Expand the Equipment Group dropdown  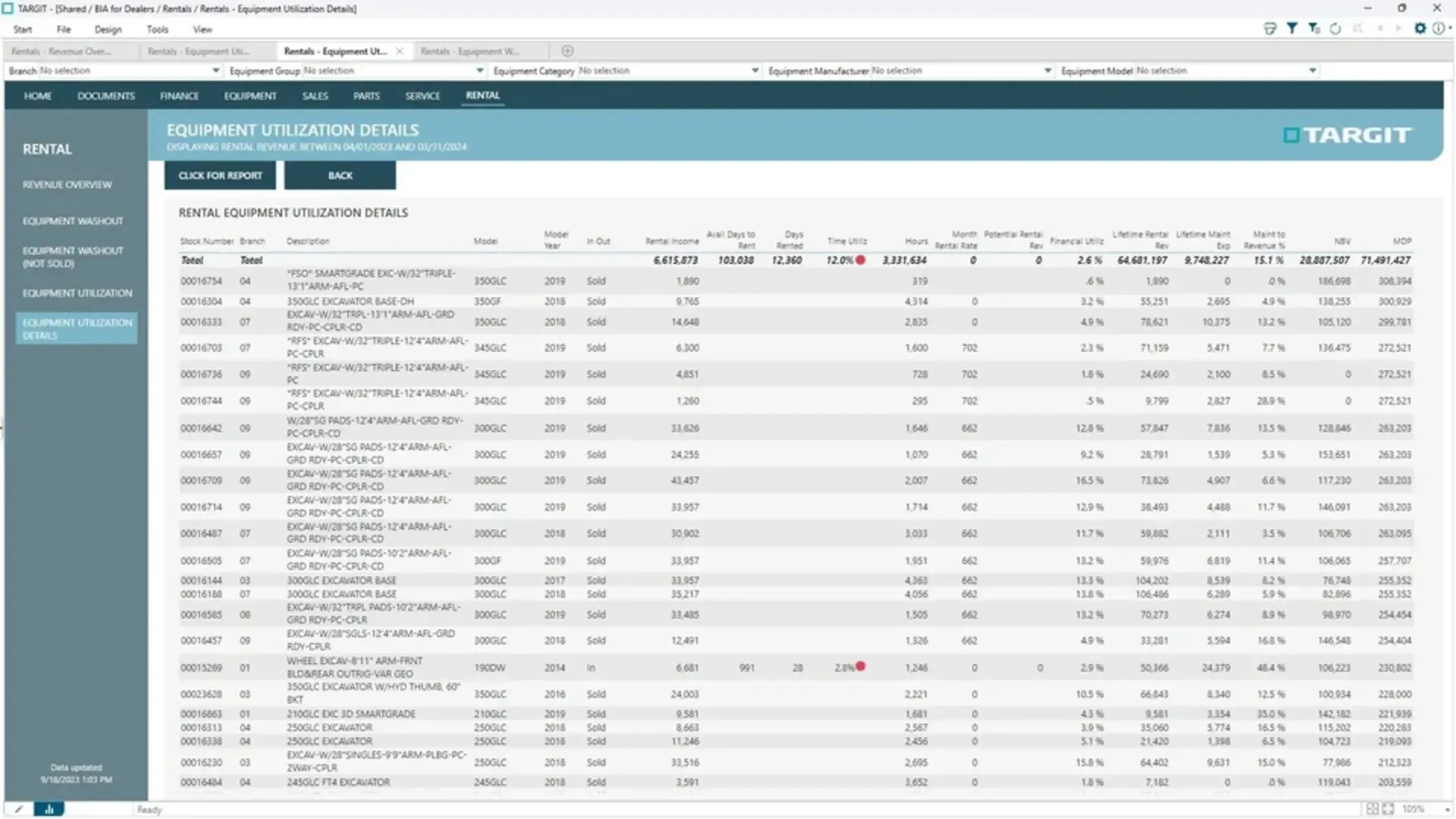click(479, 71)
